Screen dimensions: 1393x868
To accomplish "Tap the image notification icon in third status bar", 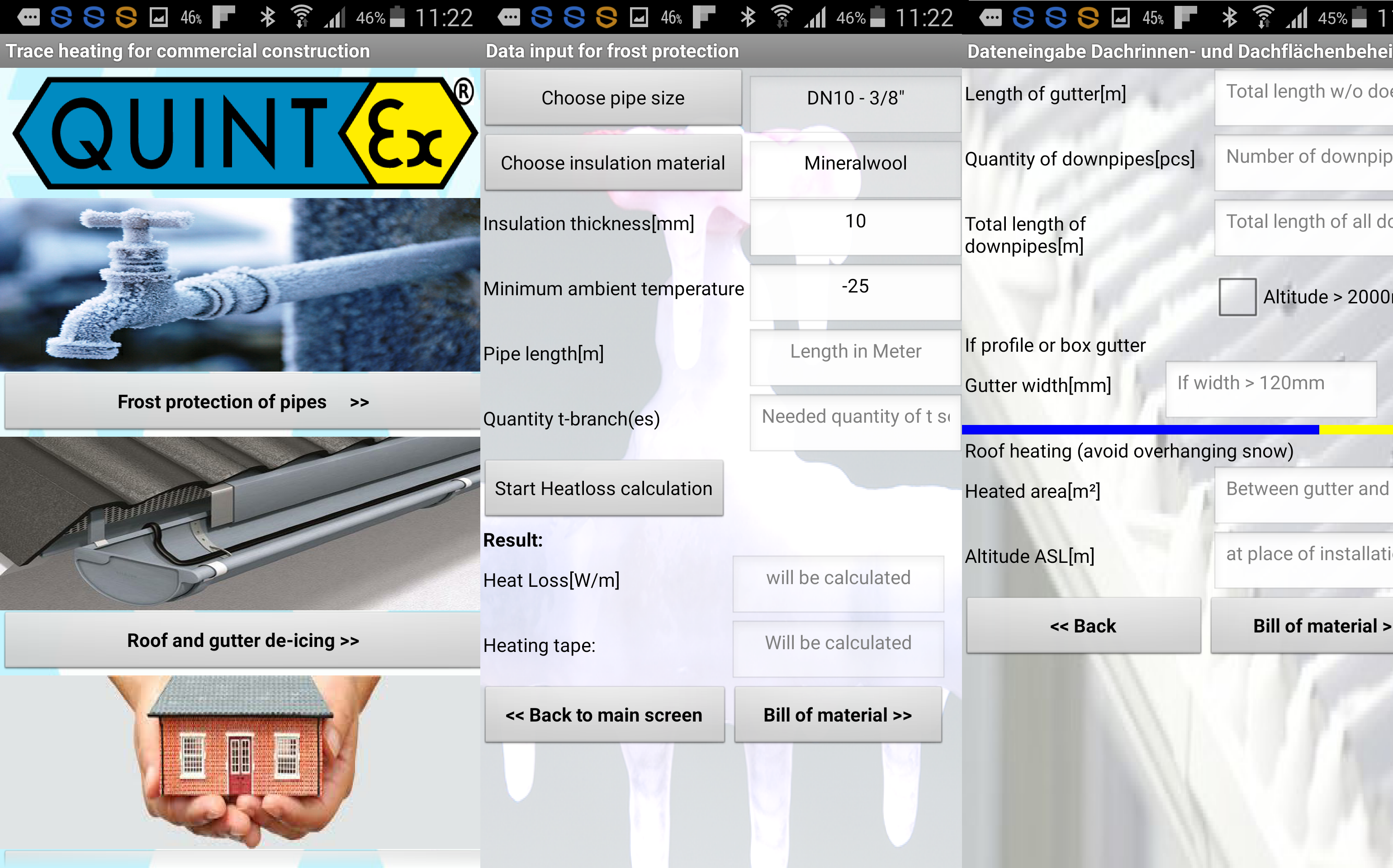I will 1120,18.
